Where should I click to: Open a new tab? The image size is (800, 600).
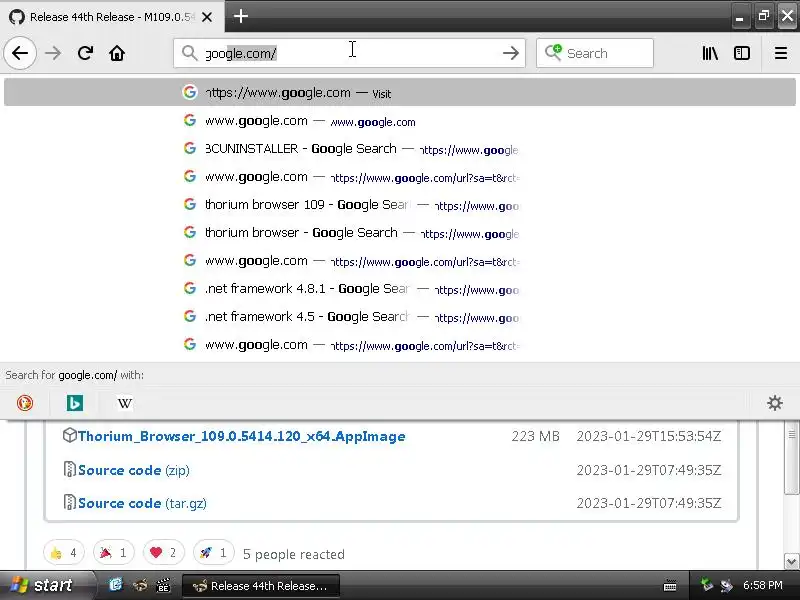241,16
